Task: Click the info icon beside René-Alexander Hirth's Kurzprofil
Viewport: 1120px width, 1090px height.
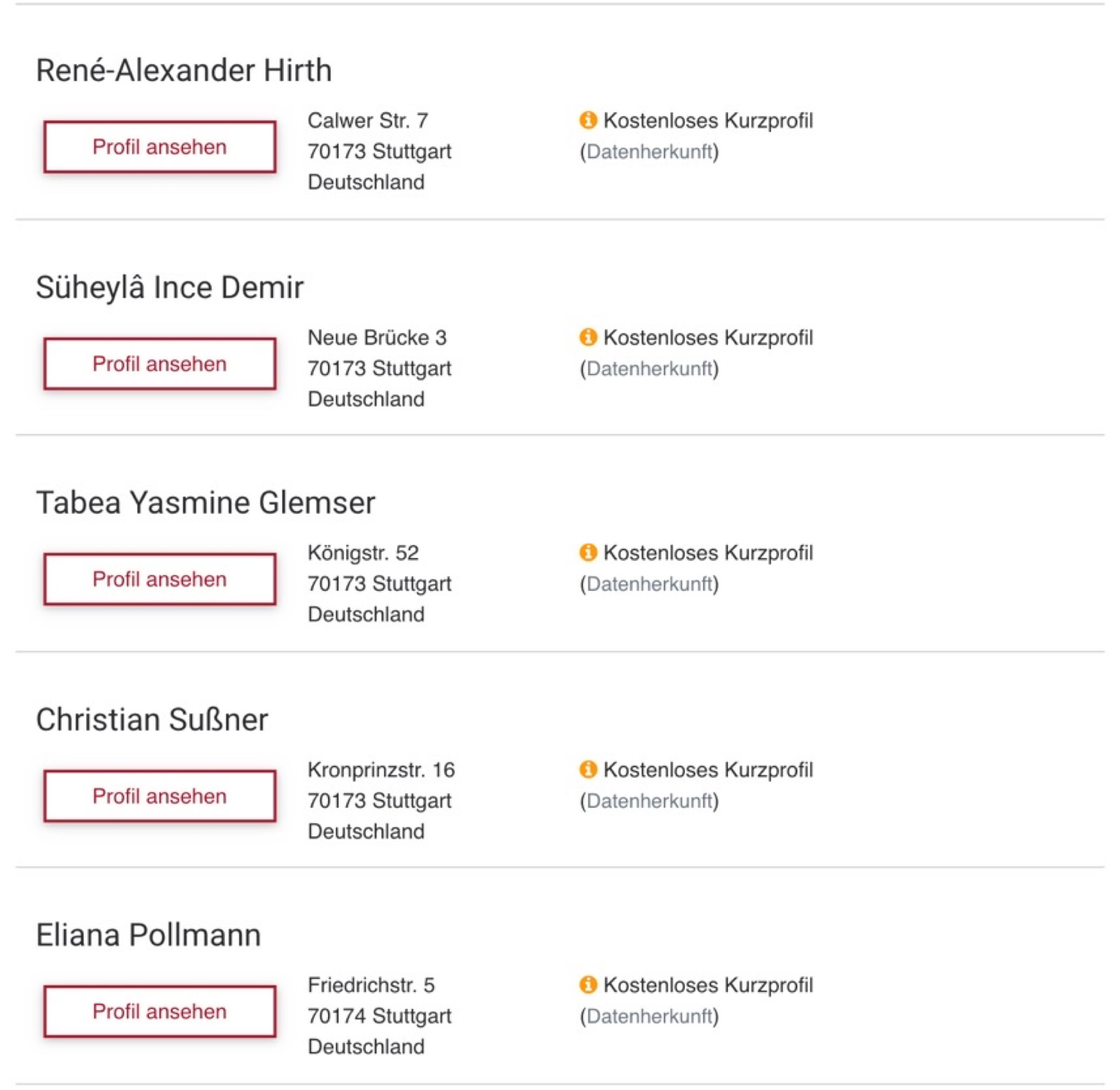Action: 588,120
